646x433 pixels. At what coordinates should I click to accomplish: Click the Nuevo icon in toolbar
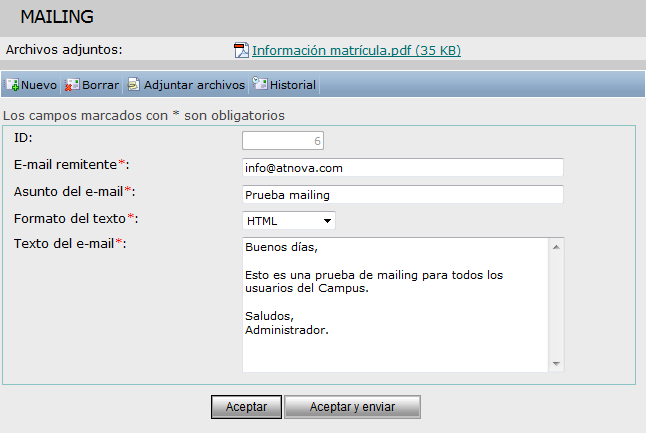point(12,85)
